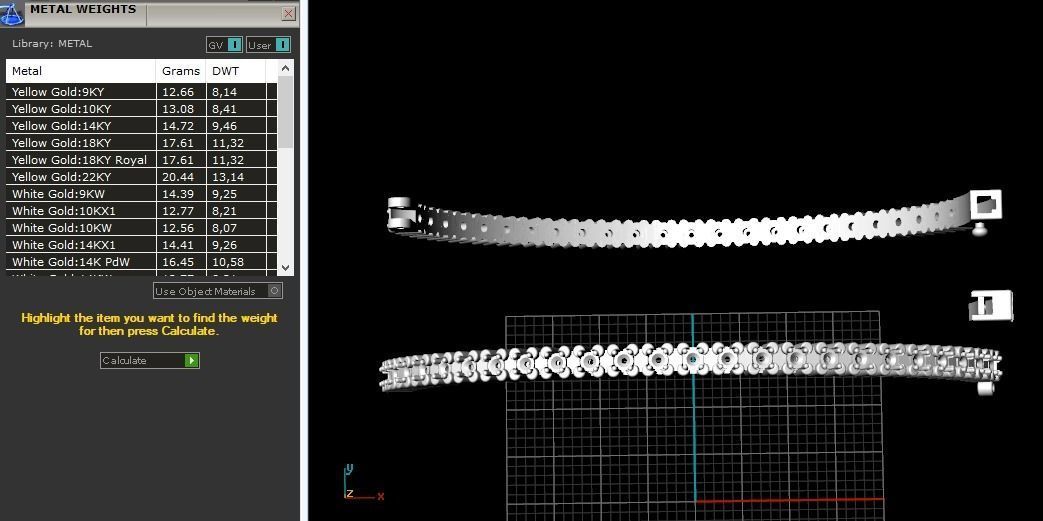Click the 12.66 grams value
Image resolution: width=1043 pixels, height=521 pixels.
tap(178, 92)
